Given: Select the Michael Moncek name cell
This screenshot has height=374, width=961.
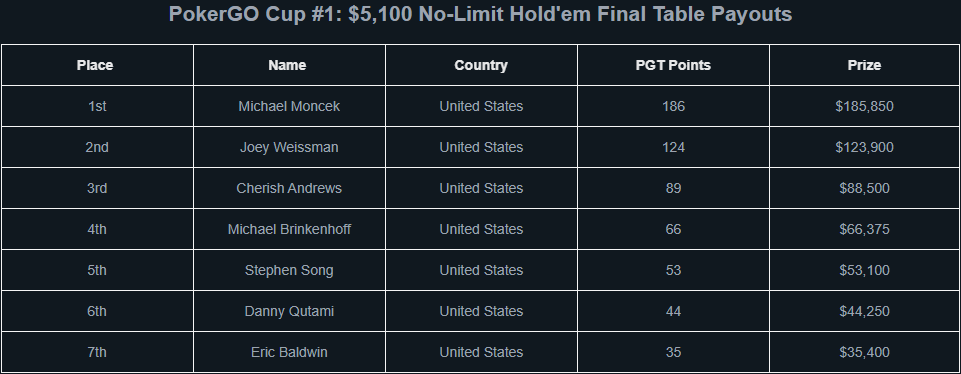Looking at the screenshot, I should 289,106.
